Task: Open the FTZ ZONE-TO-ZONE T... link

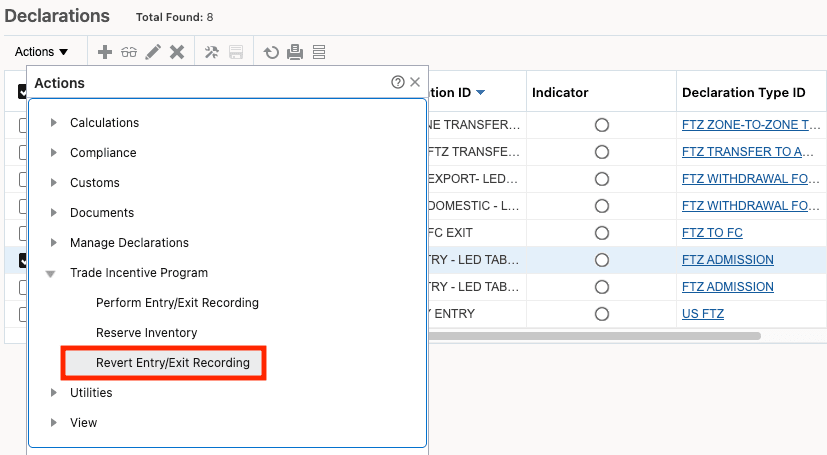Action: [751, 125]
